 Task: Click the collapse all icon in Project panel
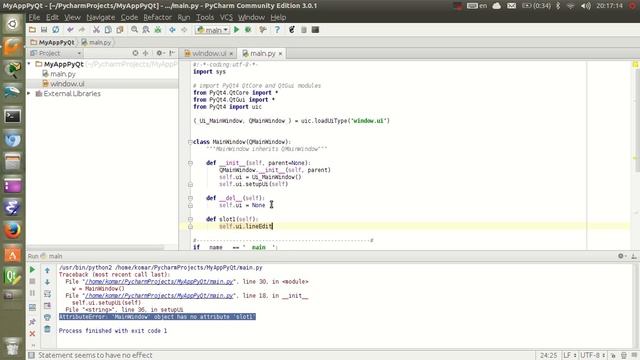tap(146, 53)
